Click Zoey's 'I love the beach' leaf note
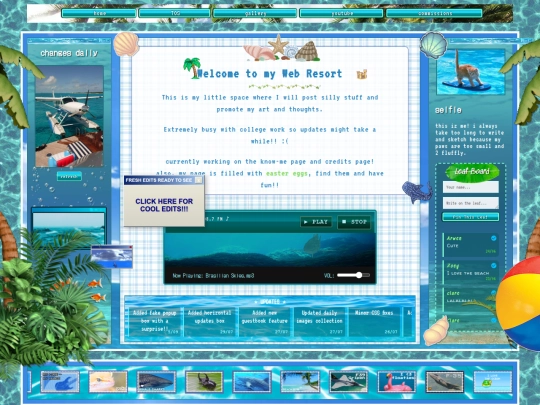Screen dimensions: 540x405 (470, 272)
